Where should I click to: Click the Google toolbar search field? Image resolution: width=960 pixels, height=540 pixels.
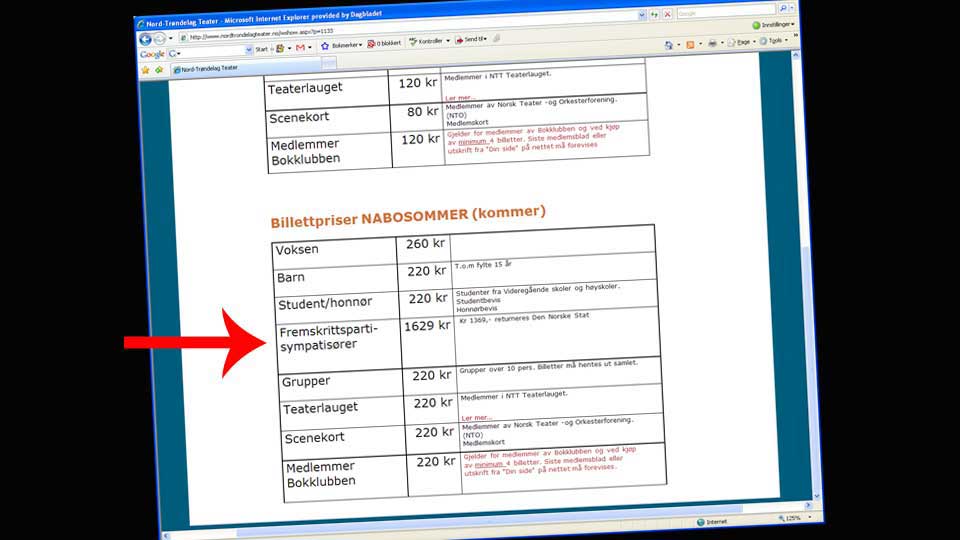[x=210, y=51]
